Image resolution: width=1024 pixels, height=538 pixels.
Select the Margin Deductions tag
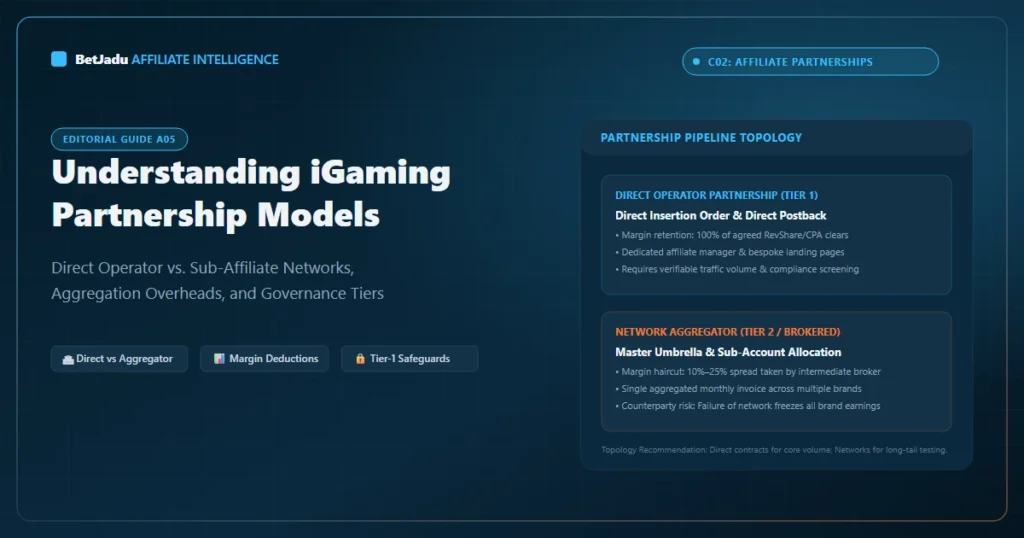264,358
